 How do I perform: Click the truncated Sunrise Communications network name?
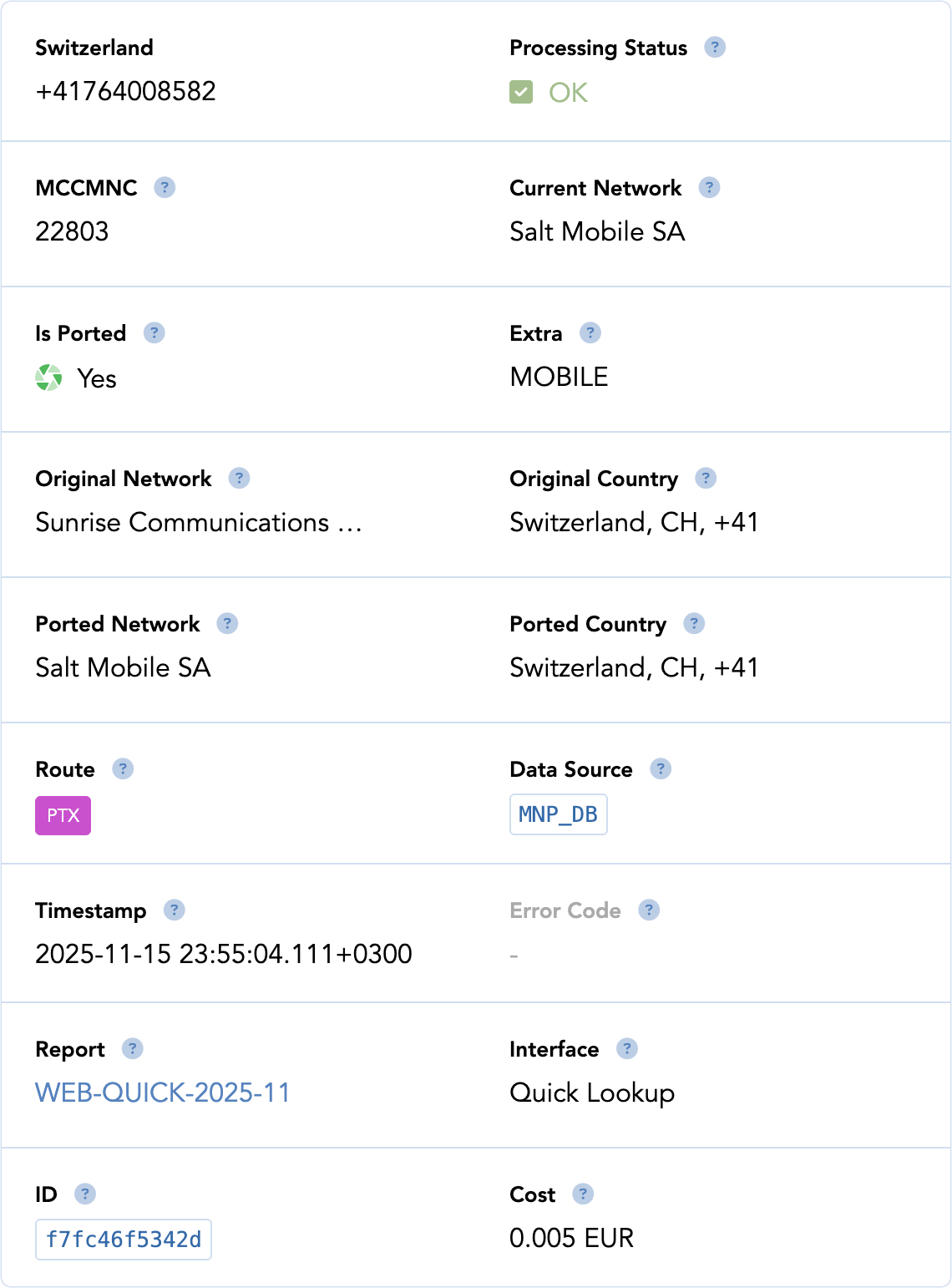[x=198, y=523]
